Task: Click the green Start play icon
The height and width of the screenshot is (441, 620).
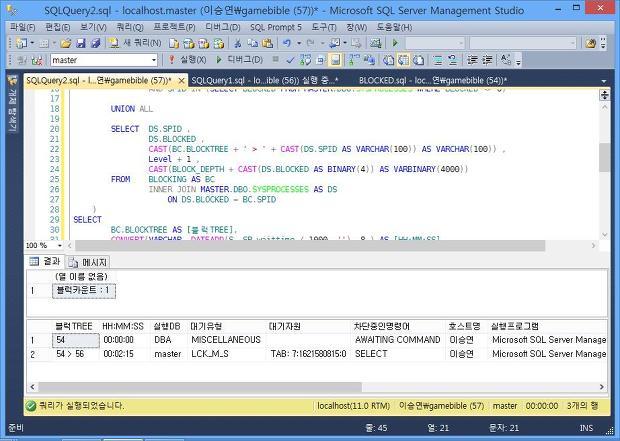Action: [395, 43]
